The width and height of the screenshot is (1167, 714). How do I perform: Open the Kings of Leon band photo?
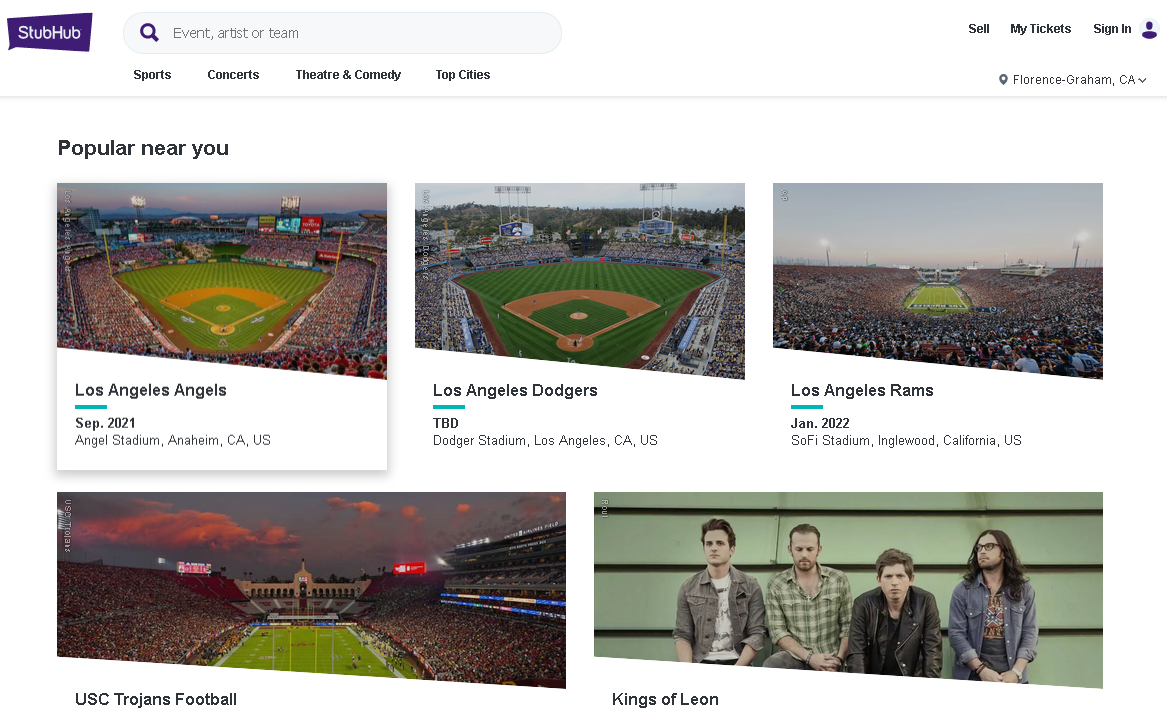click(x=848, y=585)
